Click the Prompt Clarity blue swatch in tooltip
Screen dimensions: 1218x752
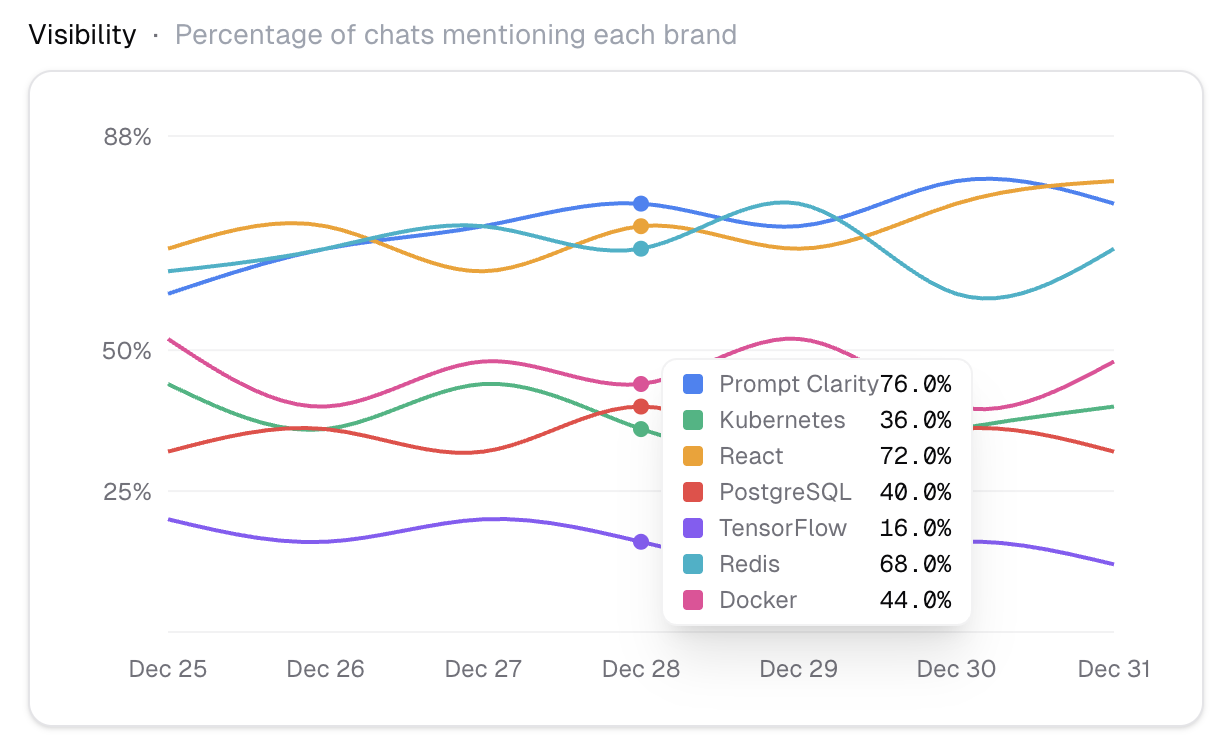click(x=693, y=384)
